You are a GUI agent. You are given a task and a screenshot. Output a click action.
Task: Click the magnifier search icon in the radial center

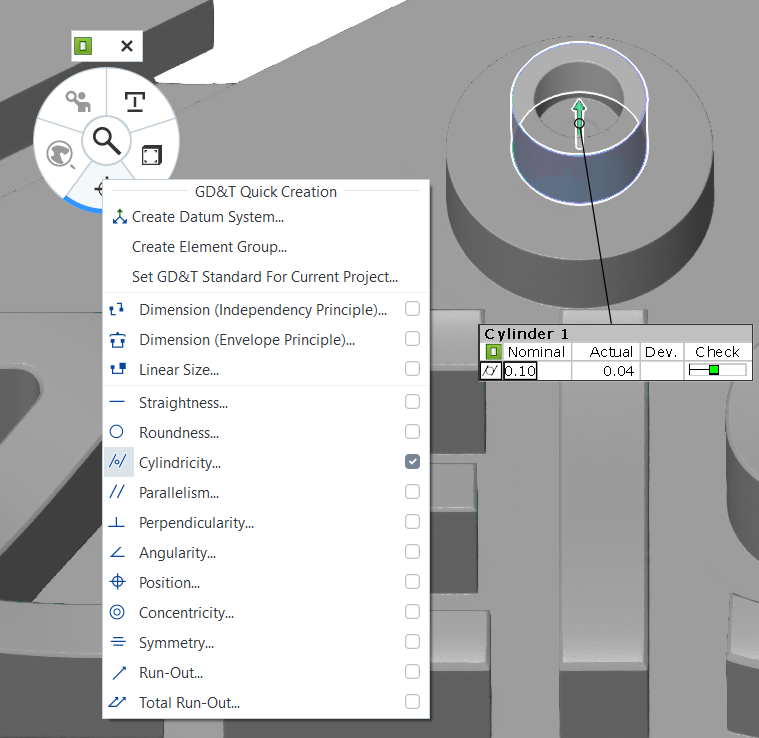click(106, 141)
